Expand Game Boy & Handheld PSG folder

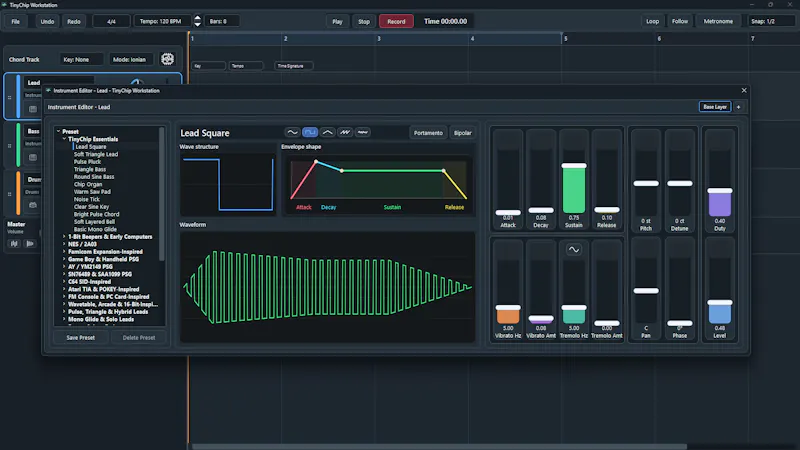[x=64, y=259]
